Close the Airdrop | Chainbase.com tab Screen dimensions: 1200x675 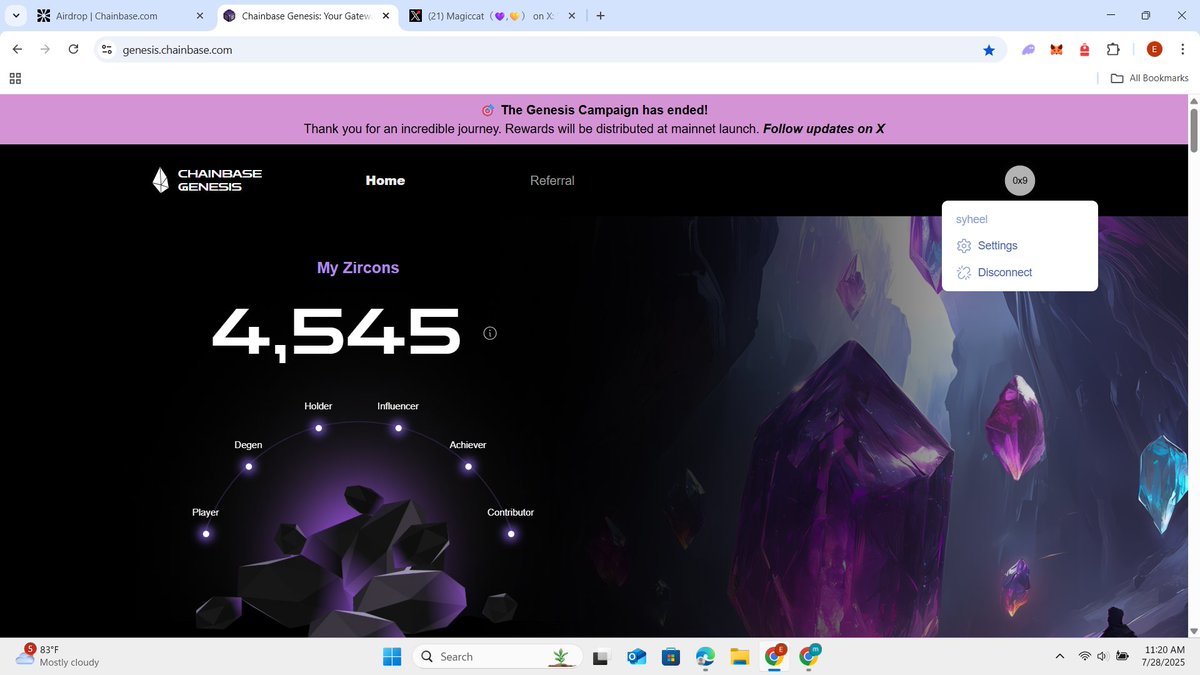coord(199,16)
